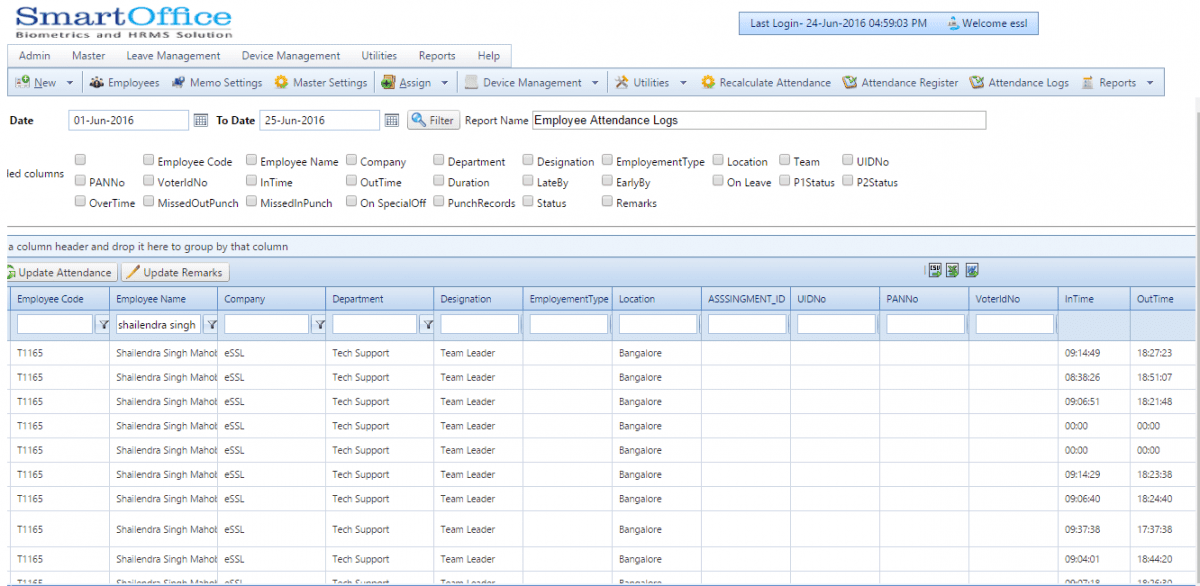The image size is (1200, 586).
Task: Expand the Utilities toolbar dropdown arrow
Action: 683,83
